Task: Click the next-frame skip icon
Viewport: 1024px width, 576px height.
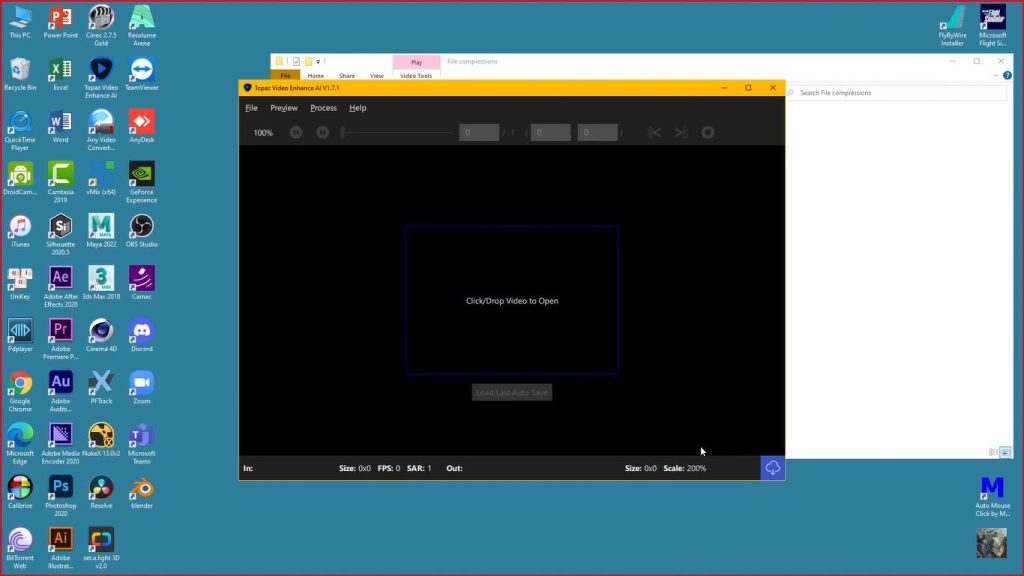Action: [322, 132]
